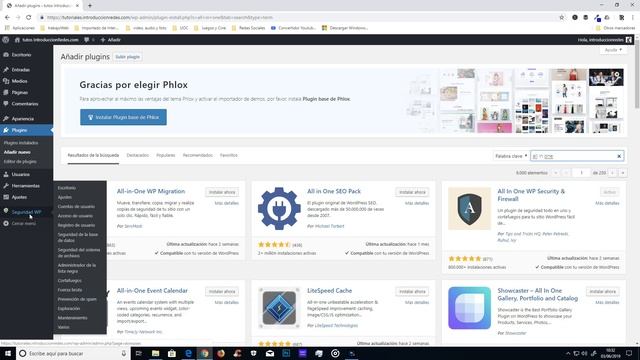
Task: Install the LiteSpeed Cache plugin
Action: 412,292
